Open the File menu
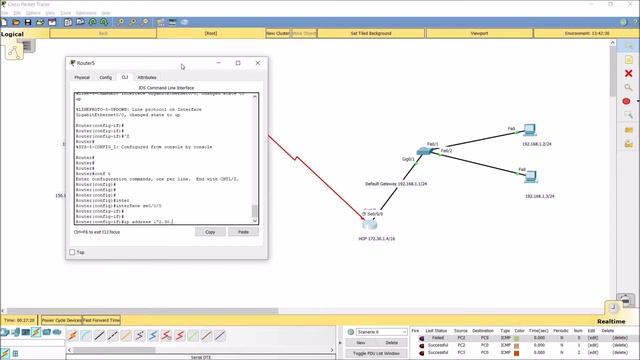 [5, 13]
